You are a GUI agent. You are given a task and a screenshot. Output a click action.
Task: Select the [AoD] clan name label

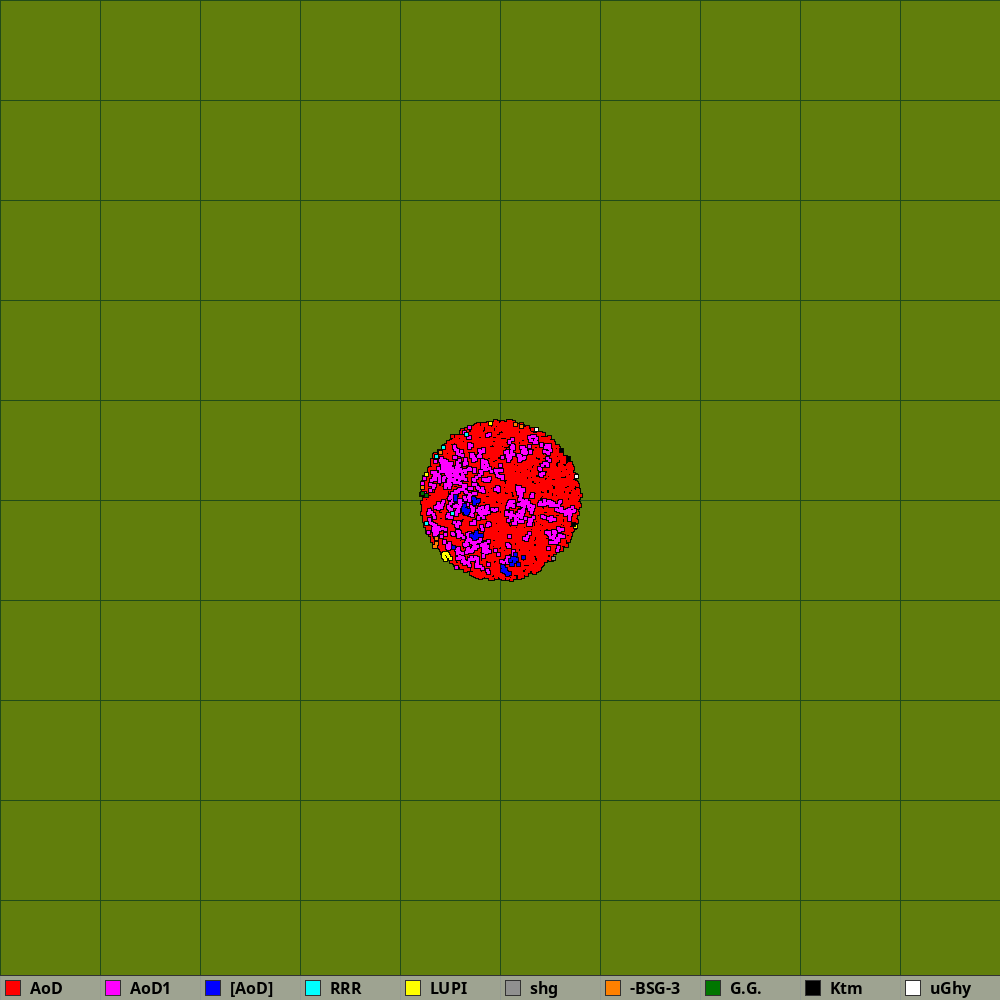tap(251, 988)
